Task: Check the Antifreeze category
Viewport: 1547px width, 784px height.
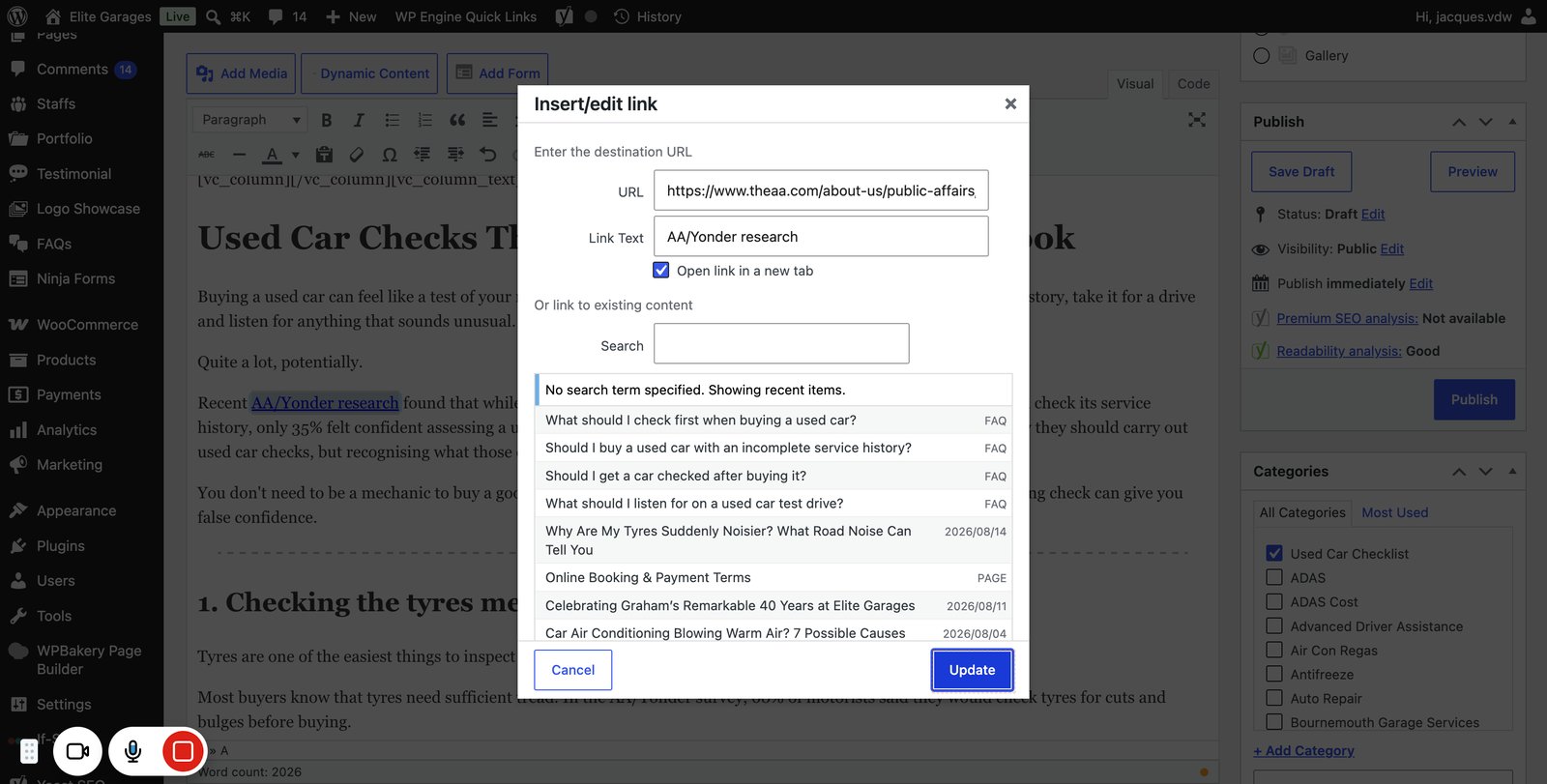Action: click(x=1274, y=674)
